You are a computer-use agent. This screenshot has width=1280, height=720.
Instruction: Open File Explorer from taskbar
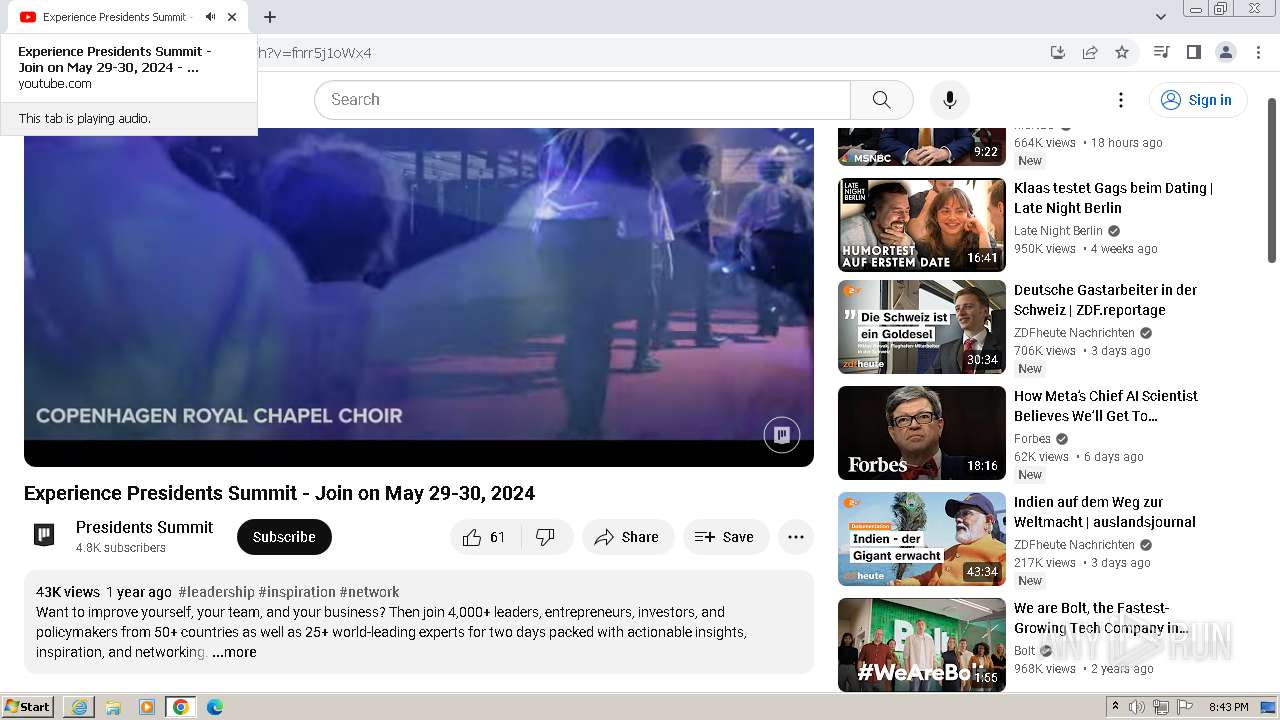pyautogui.click(x=113, y=707)
